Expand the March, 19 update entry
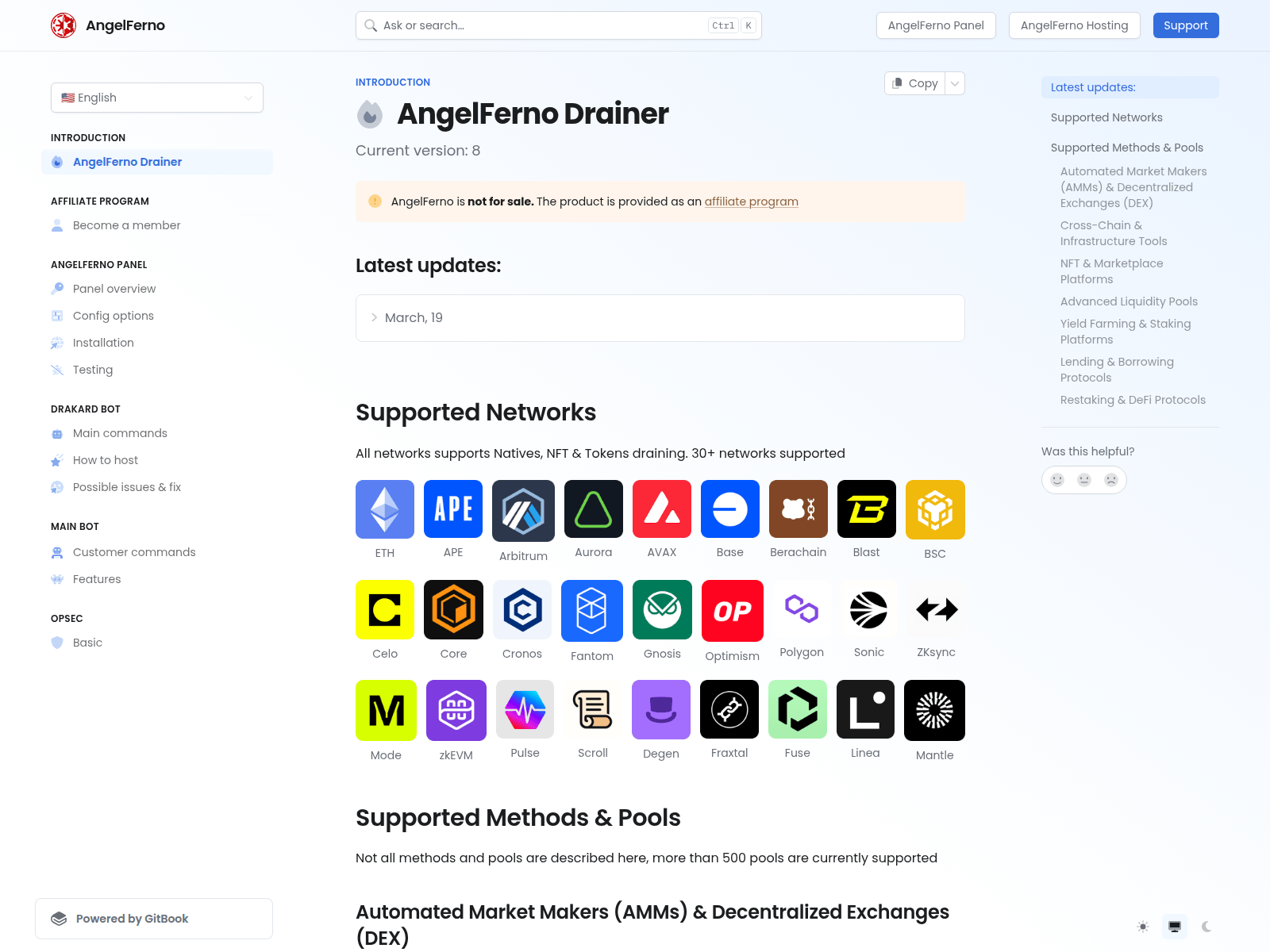 tap(660, 318)
